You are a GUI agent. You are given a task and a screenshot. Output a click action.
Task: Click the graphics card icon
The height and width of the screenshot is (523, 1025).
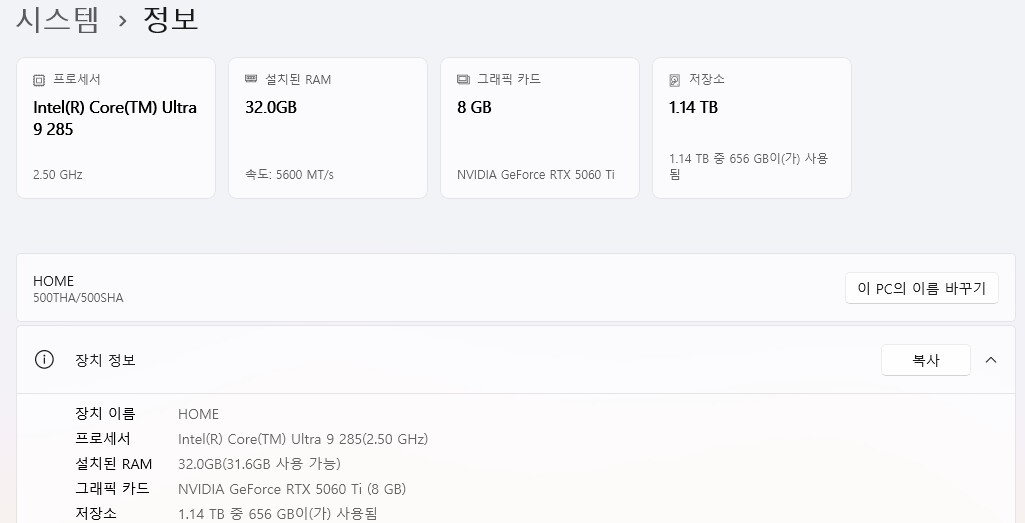pos(463,79)
